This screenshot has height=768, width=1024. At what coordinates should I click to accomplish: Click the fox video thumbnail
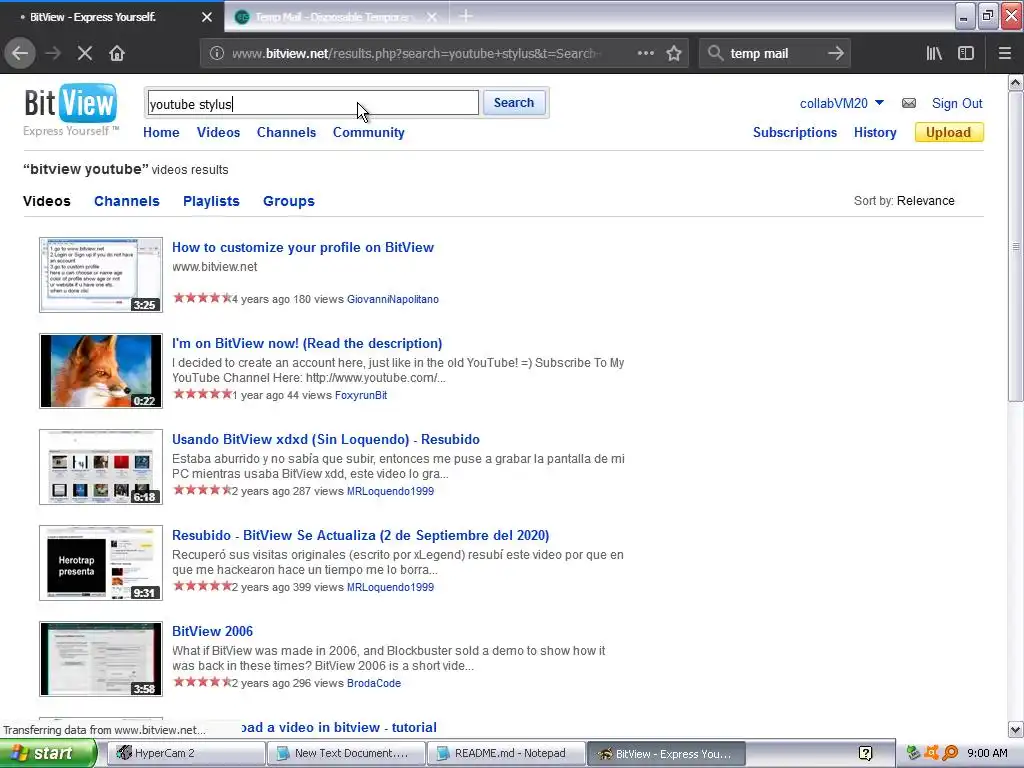[101, 371]
